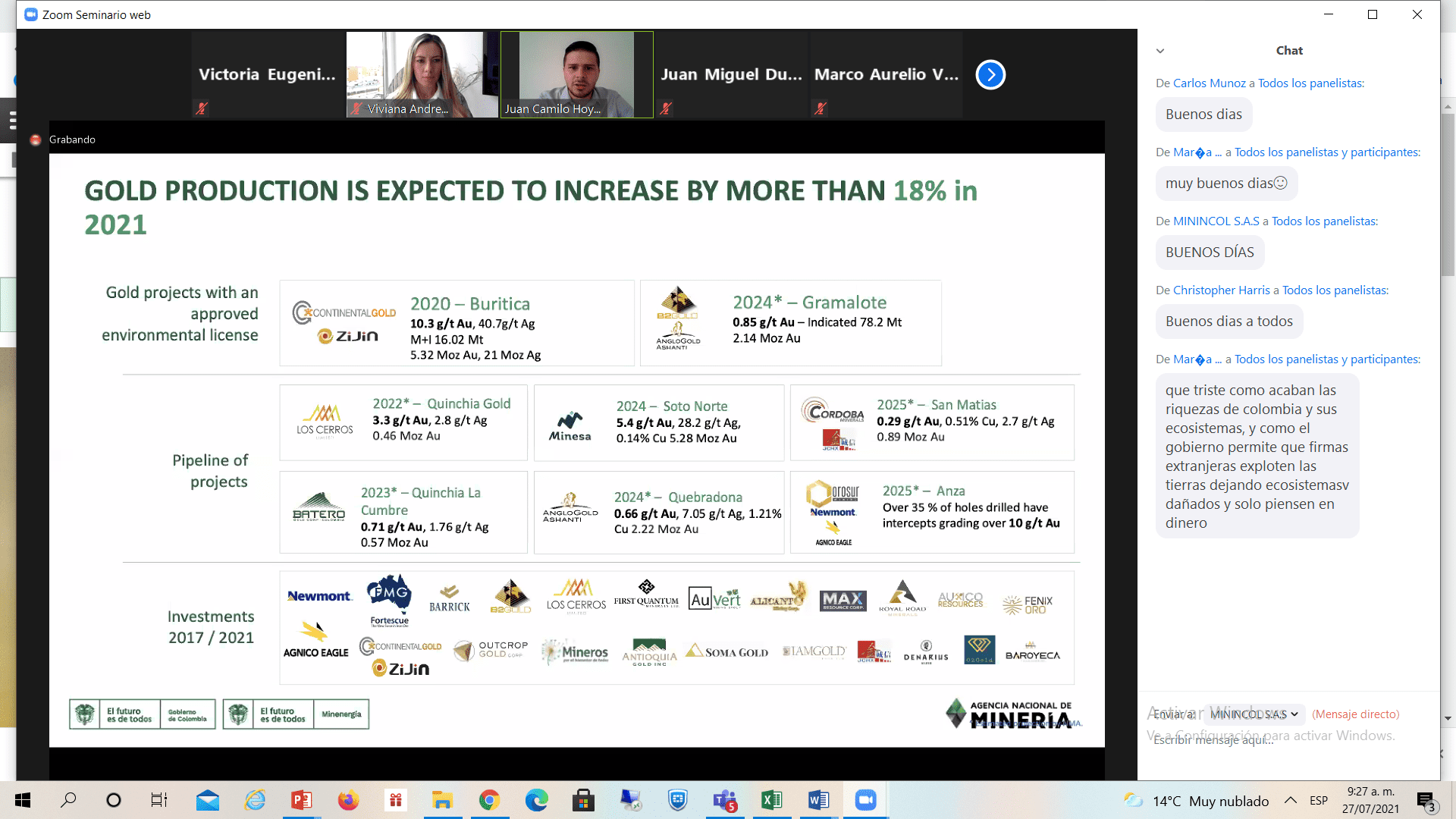Collapse the Chat panel with the chevron
This screenshot has width=1456, height=819.
pyautogui.click(x=1159, y=51)
